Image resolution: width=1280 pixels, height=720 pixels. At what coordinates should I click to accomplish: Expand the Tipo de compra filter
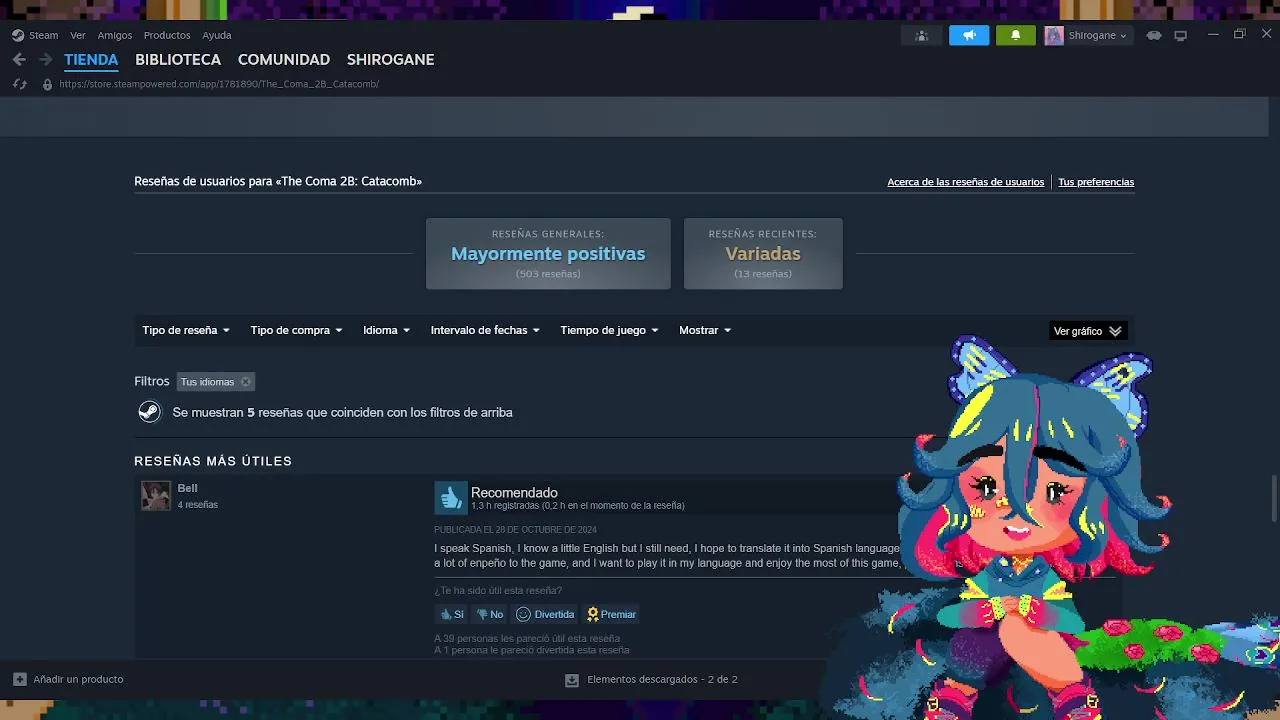(x=296, y=330)
